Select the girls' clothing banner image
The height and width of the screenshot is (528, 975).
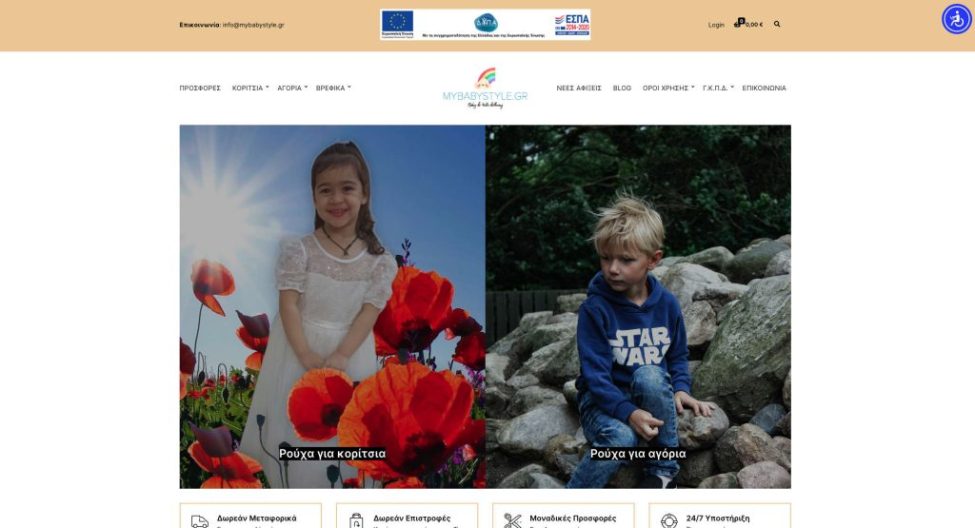coord(332,306)
